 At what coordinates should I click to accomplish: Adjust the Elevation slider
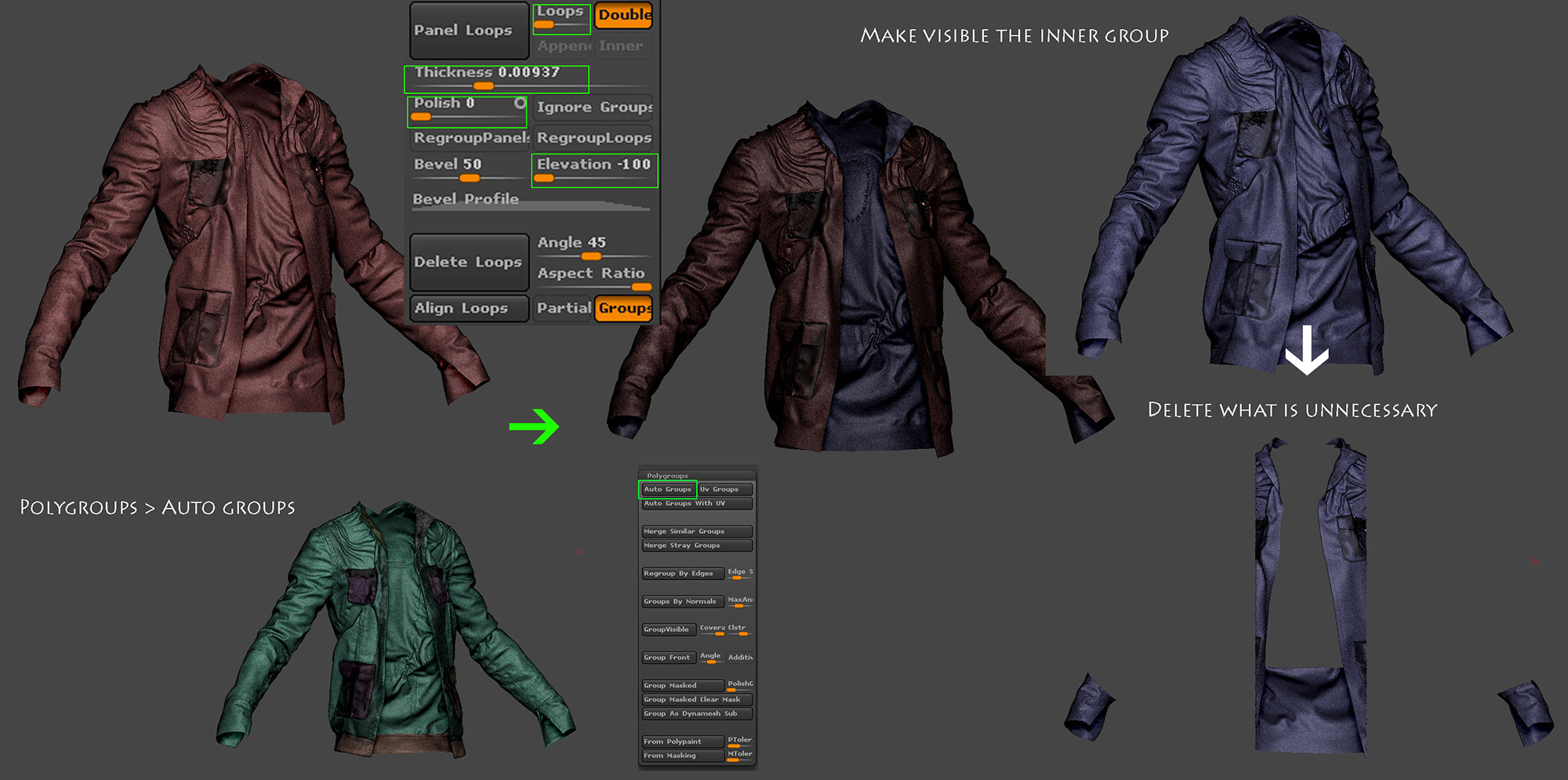594,170
